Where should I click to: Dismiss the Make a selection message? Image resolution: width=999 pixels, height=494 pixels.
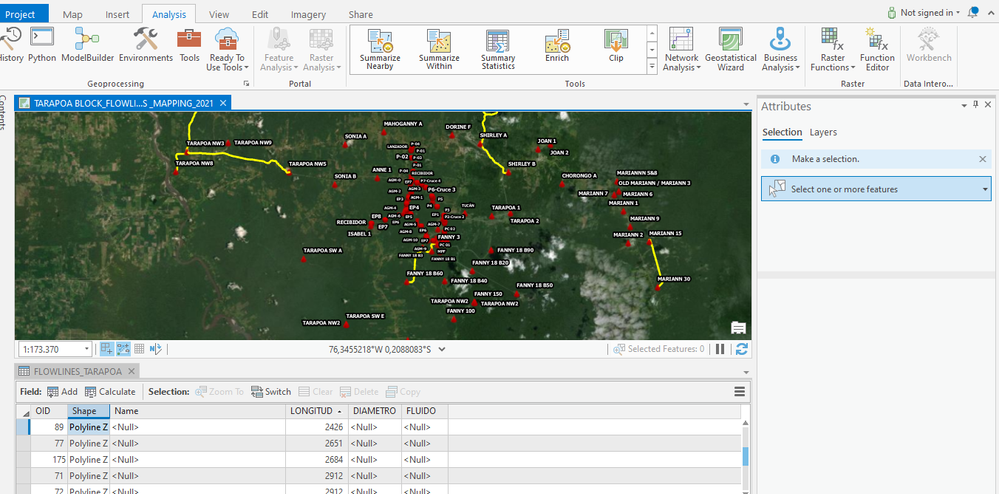point(982,159)
